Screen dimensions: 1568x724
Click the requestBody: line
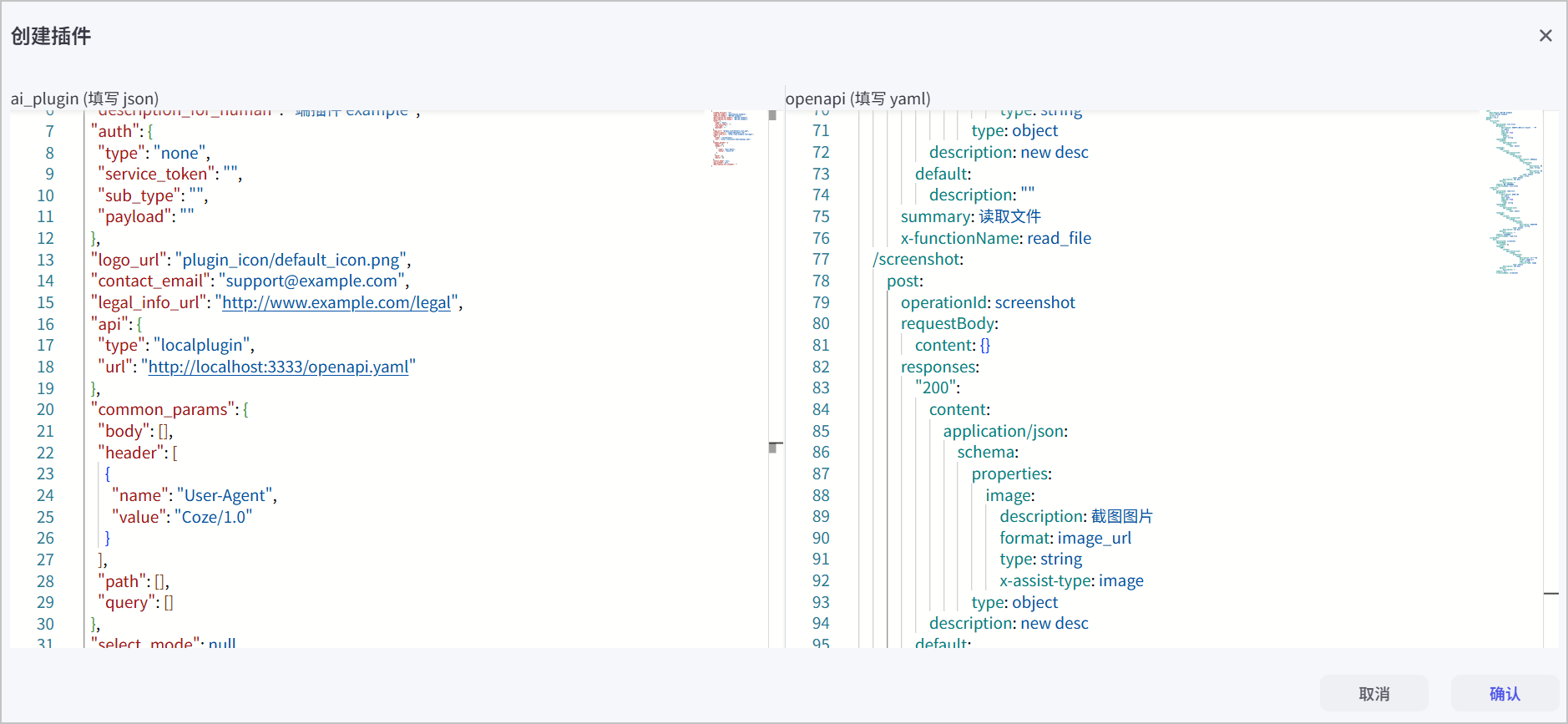pos(949,323)
